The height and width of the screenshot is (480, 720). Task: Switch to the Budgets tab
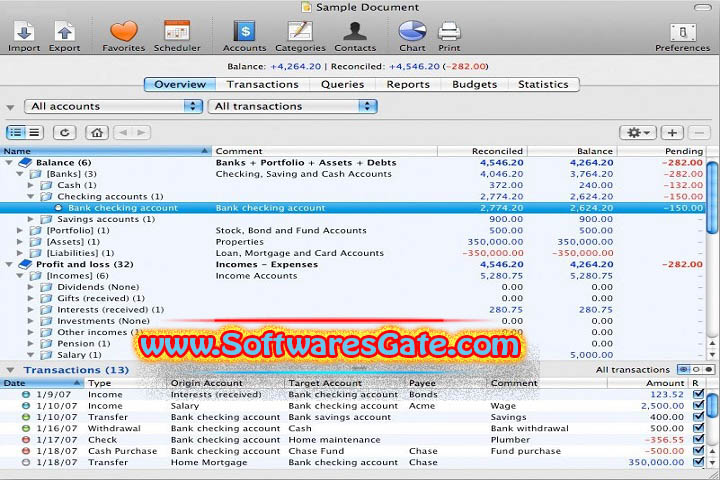point(475,85)
